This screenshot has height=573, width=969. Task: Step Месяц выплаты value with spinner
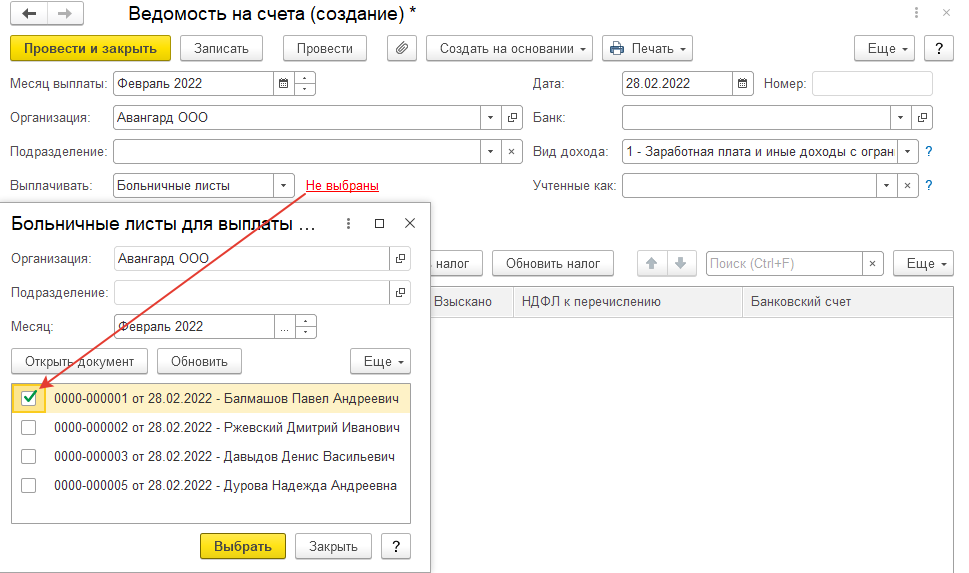click(305, 83)
